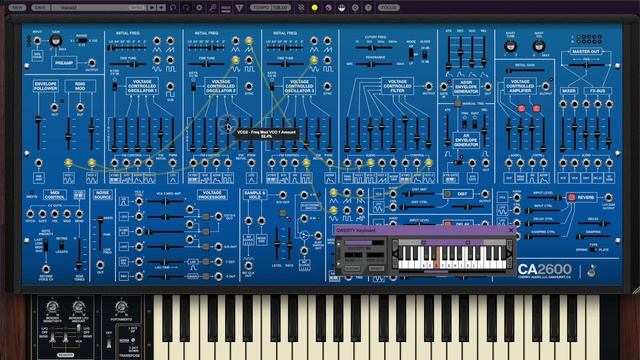The image size is (640, 360).
Task: Click the Portamento knob beside the keyboard
Action: click(121, 307)
